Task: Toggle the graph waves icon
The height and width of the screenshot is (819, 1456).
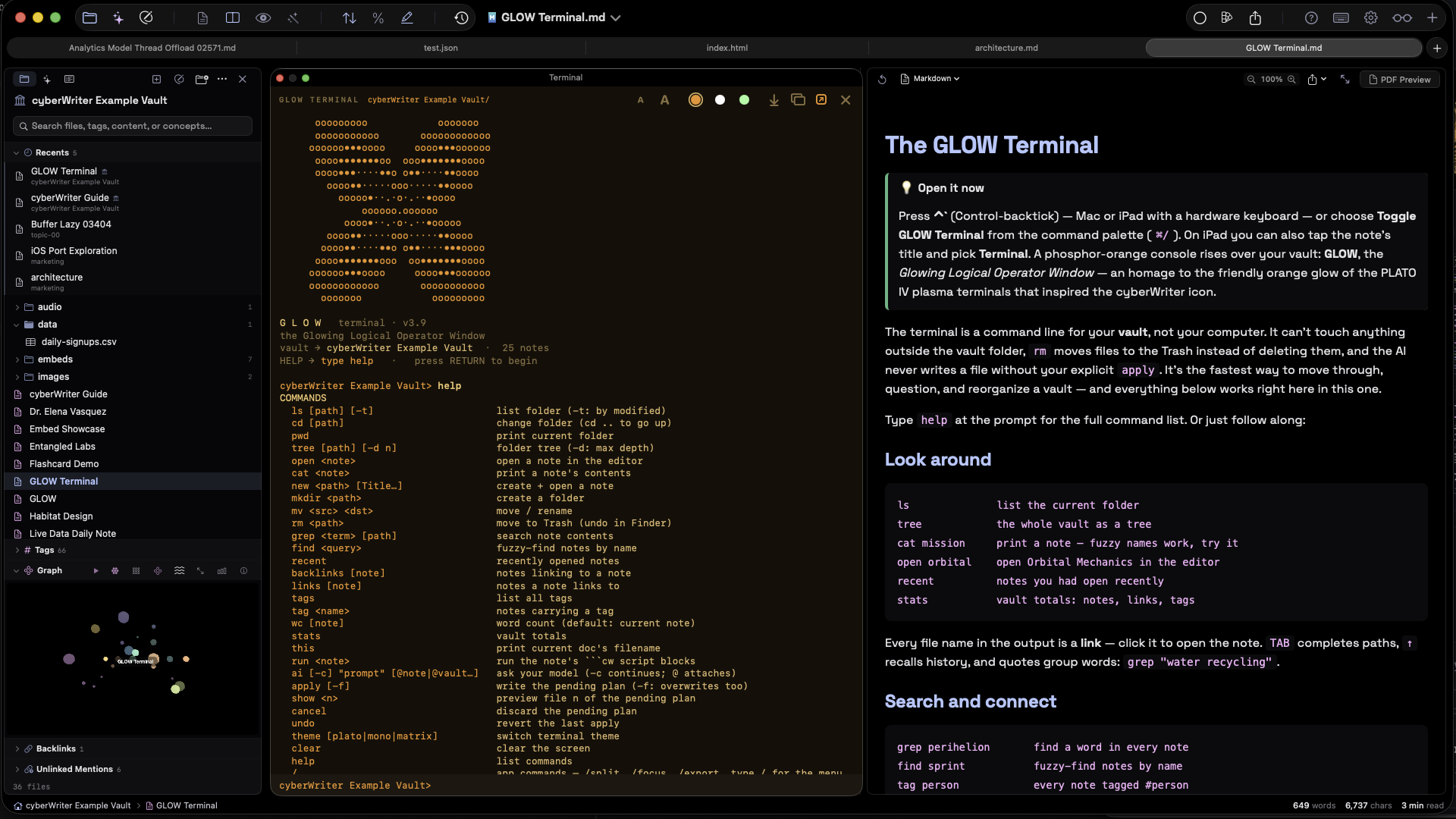Action: pyautogui.click(x=179, y=571)
